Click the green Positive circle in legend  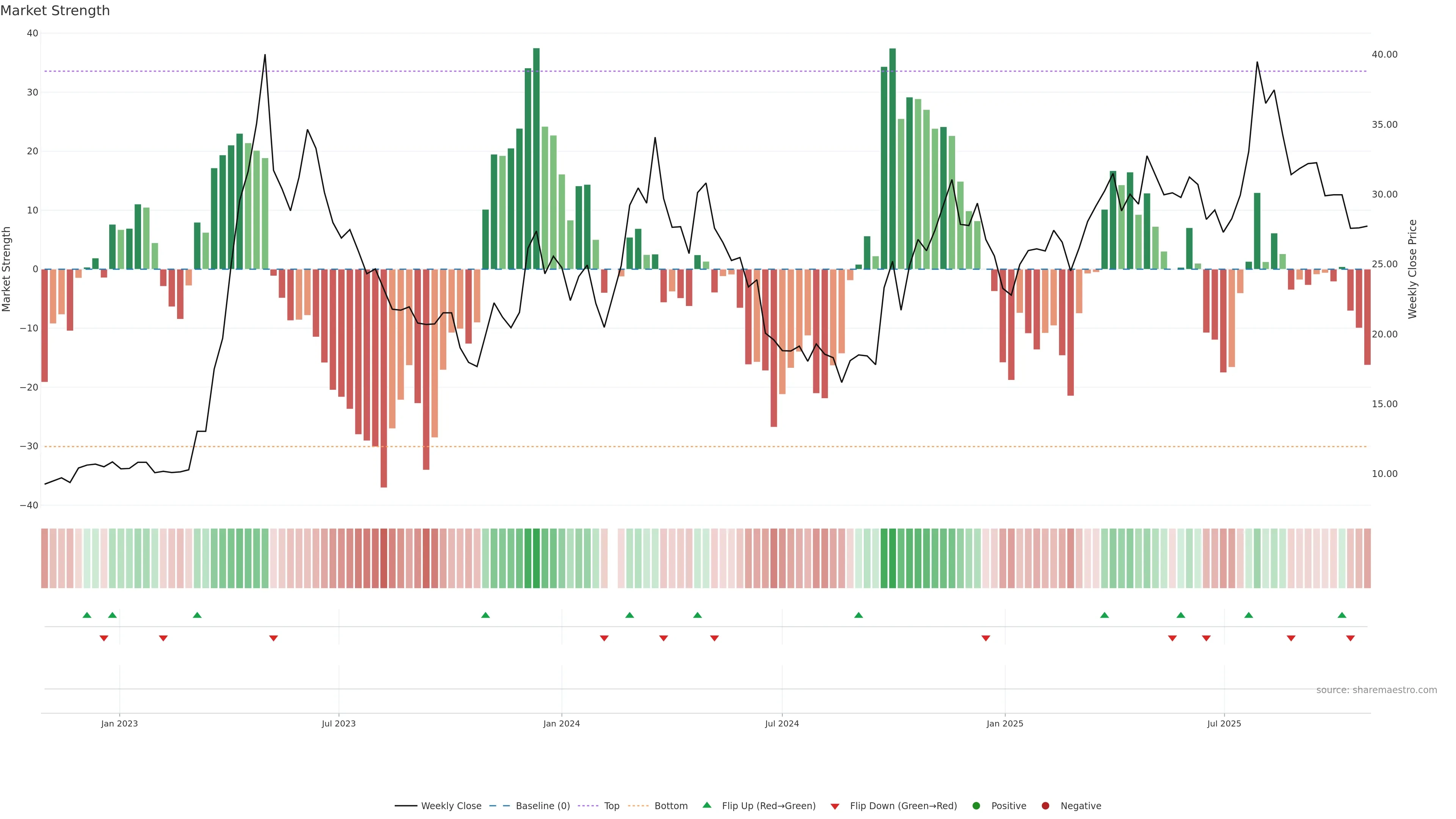coord(976,806)
